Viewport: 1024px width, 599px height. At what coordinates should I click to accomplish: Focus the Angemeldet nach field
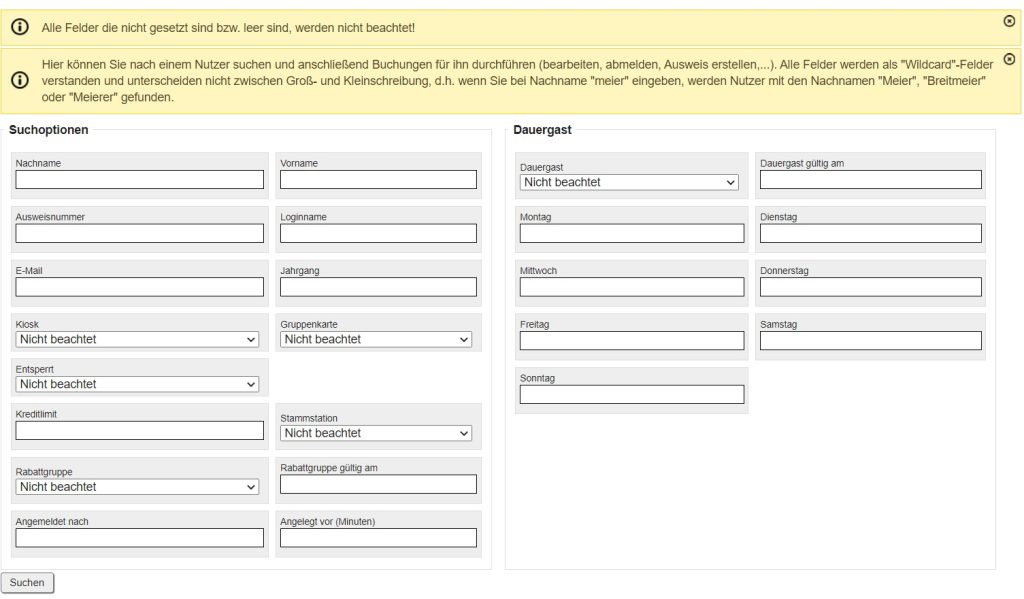tap(140, 538)
